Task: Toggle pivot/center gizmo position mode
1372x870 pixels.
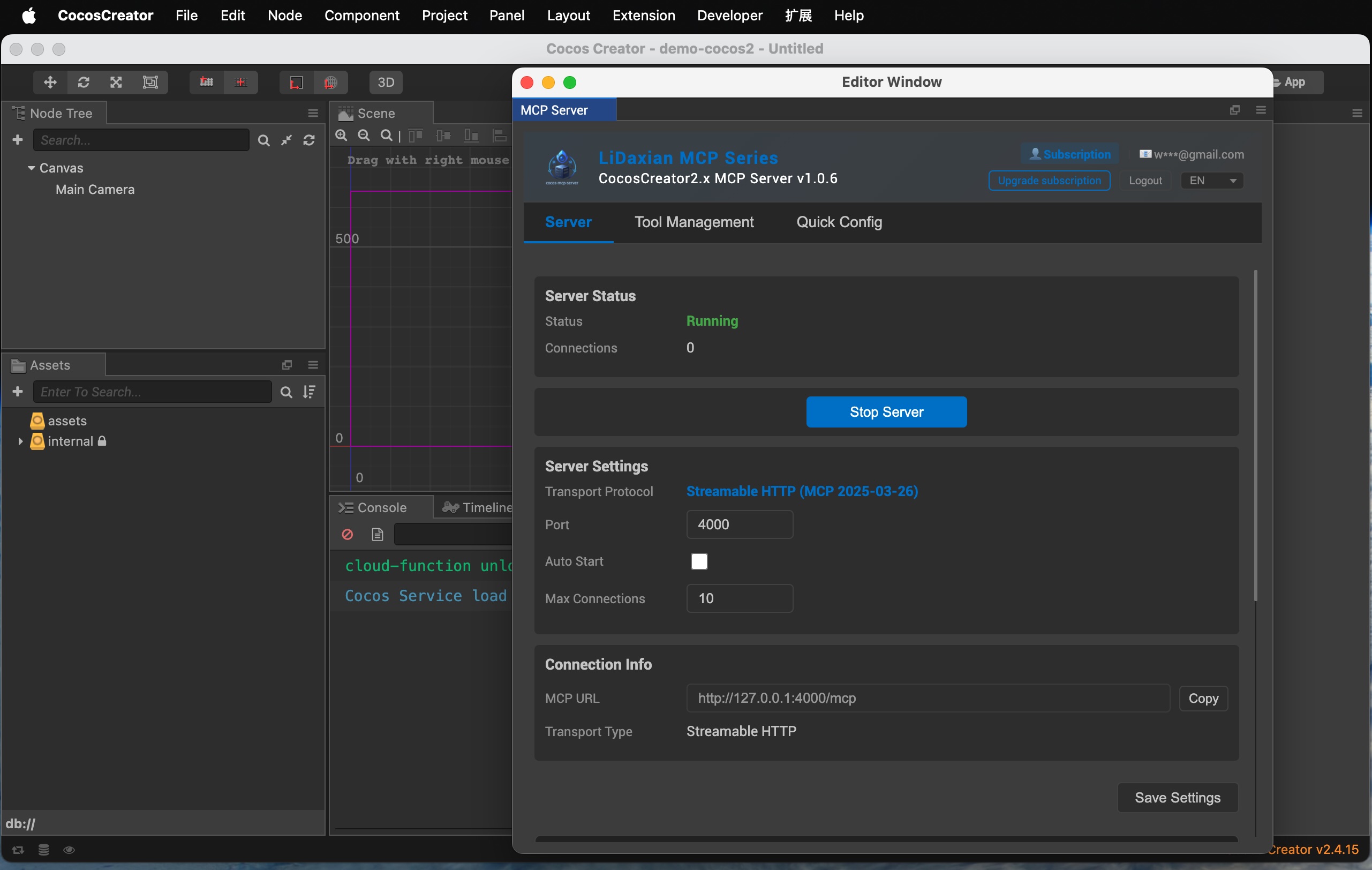Action: (206, 82)
